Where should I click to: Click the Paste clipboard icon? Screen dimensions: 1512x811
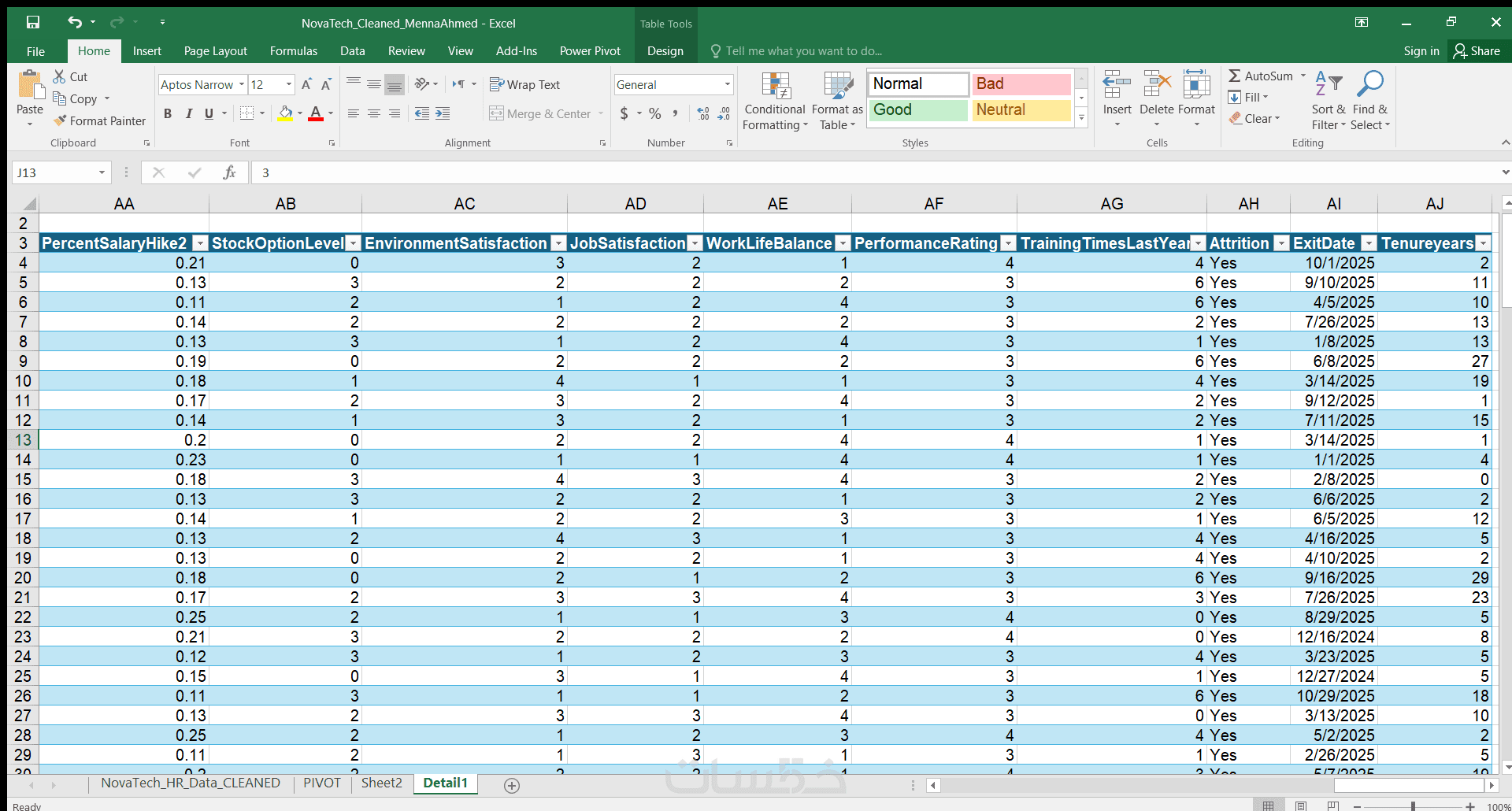[x=30, y=84]
